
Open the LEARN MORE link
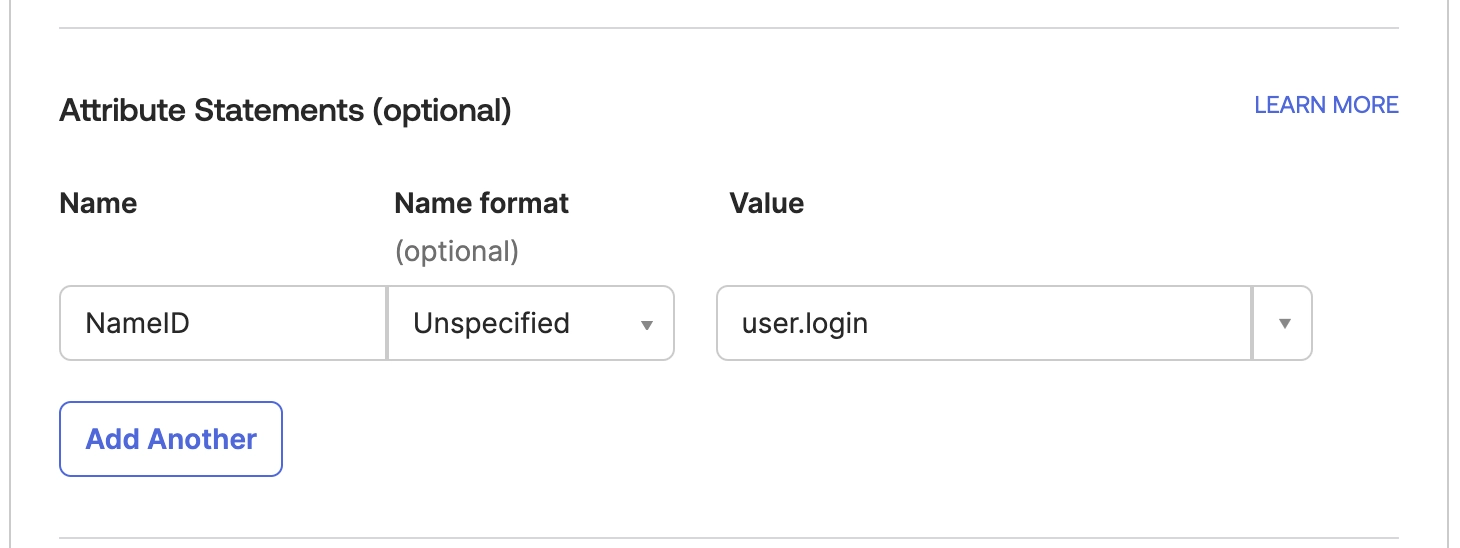[x=1326, y=105]
